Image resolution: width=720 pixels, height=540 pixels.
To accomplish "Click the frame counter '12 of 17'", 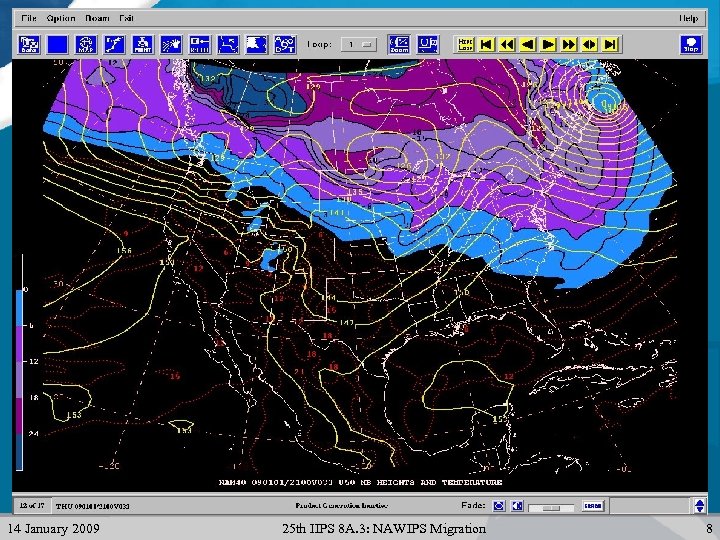I will pos(32,506).
